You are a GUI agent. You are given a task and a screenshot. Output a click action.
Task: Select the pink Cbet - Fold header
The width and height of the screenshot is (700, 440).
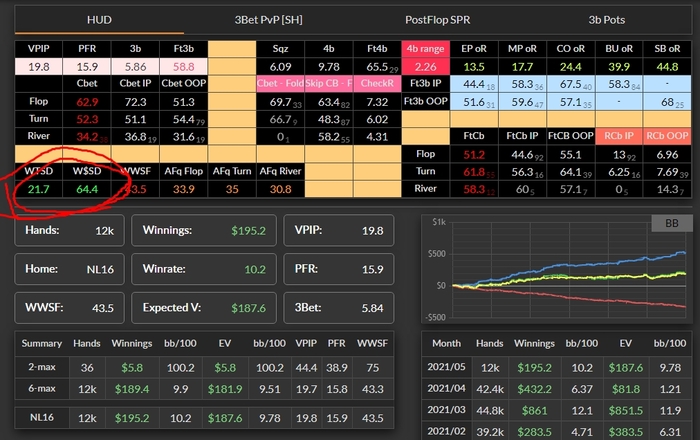pos(280,83)
